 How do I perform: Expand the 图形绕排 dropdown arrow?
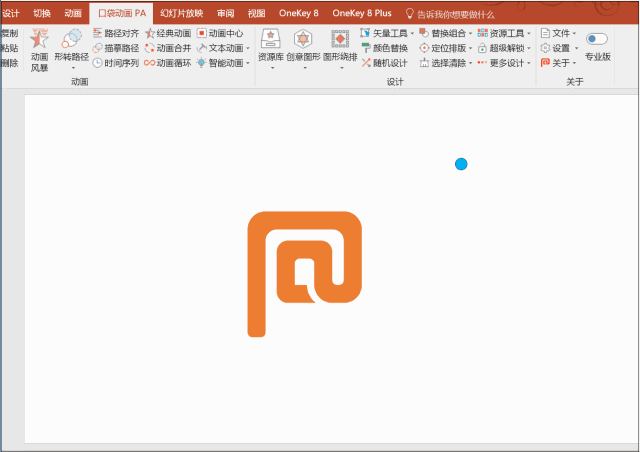point(342,68)
